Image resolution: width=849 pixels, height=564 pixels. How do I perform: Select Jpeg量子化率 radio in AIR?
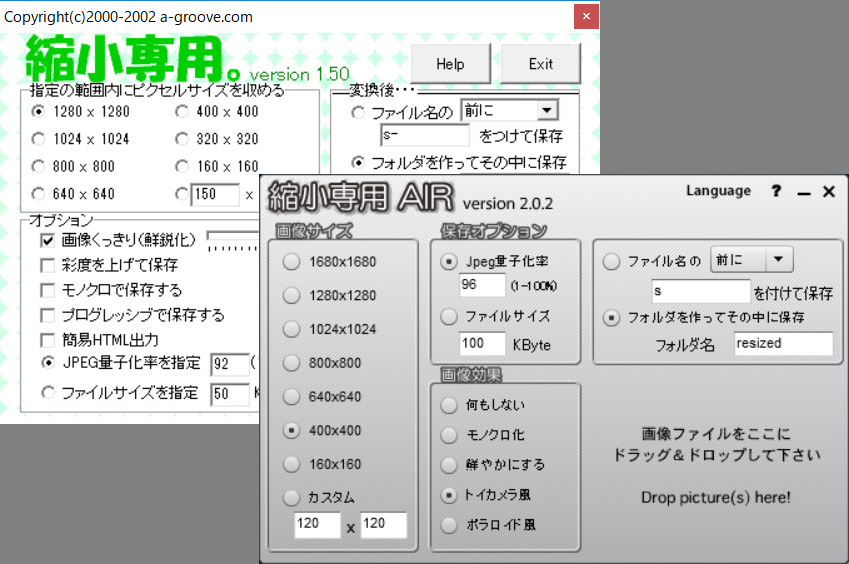[448, 262]
